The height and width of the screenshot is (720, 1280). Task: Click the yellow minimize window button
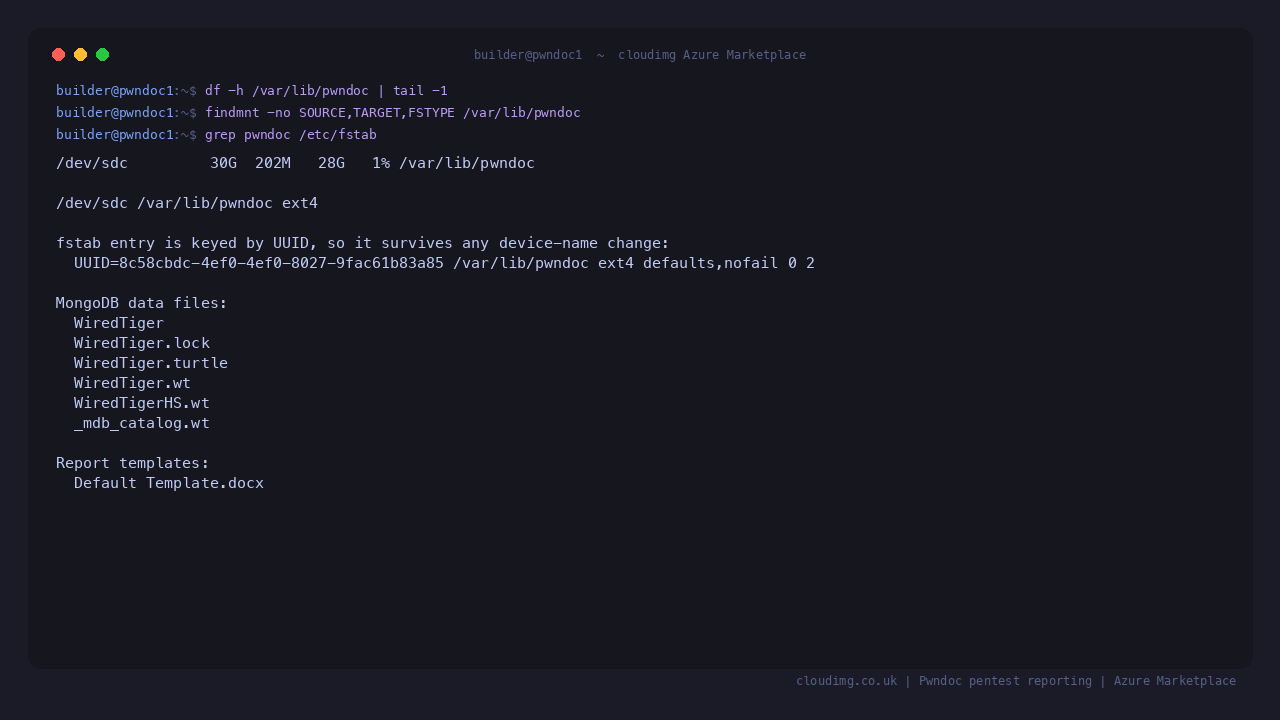pyautogui.click(x=81, y=55)
